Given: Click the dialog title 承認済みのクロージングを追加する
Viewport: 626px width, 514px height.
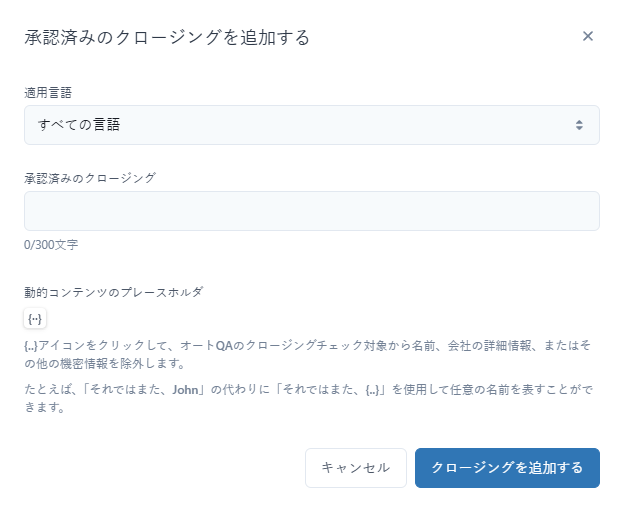Looking at the screenshot, I should click(x=167, y=38).
